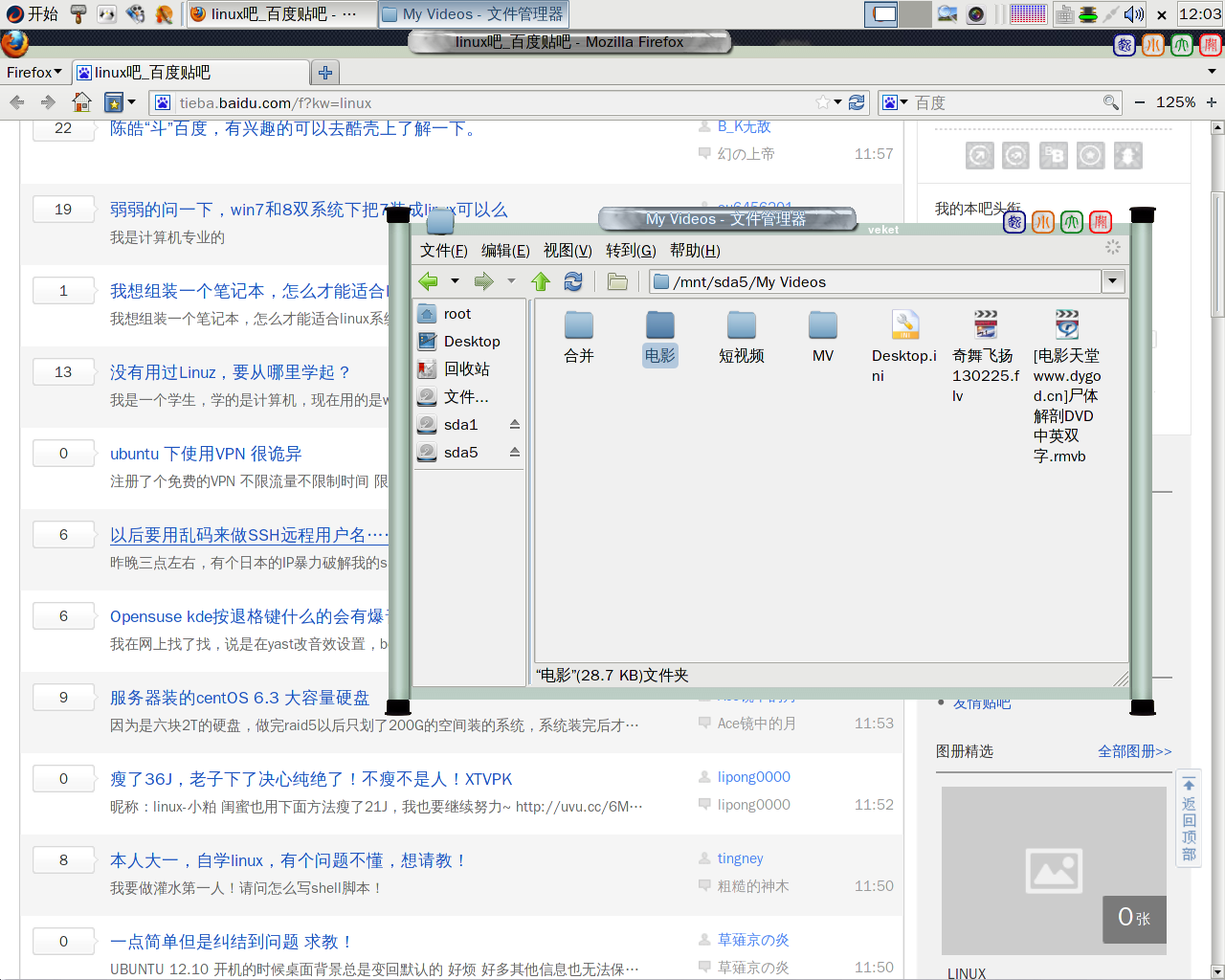Open the Firefox menu dropdown
This screenshot has width=1225, height=980.
pos(34,73)
